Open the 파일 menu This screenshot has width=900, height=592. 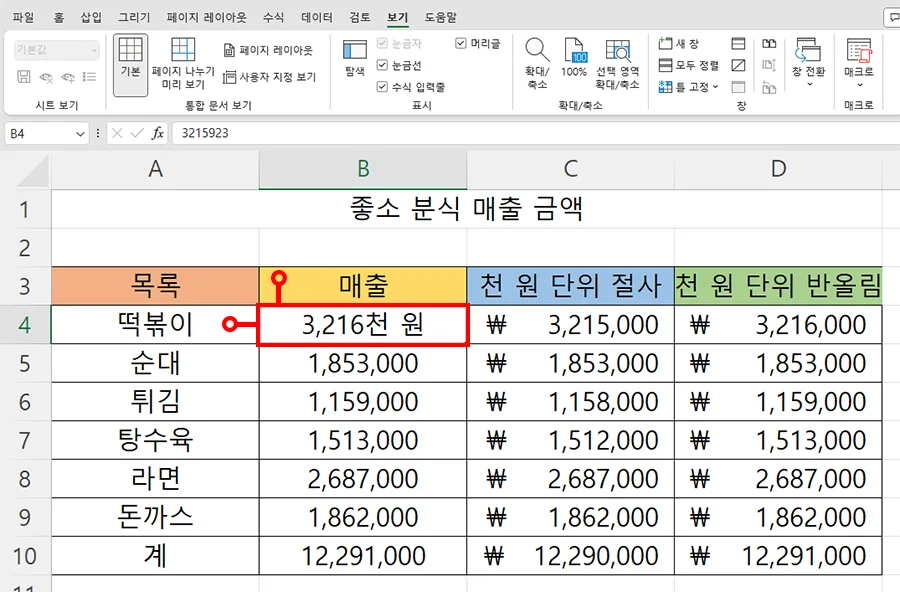coord(22,15)
